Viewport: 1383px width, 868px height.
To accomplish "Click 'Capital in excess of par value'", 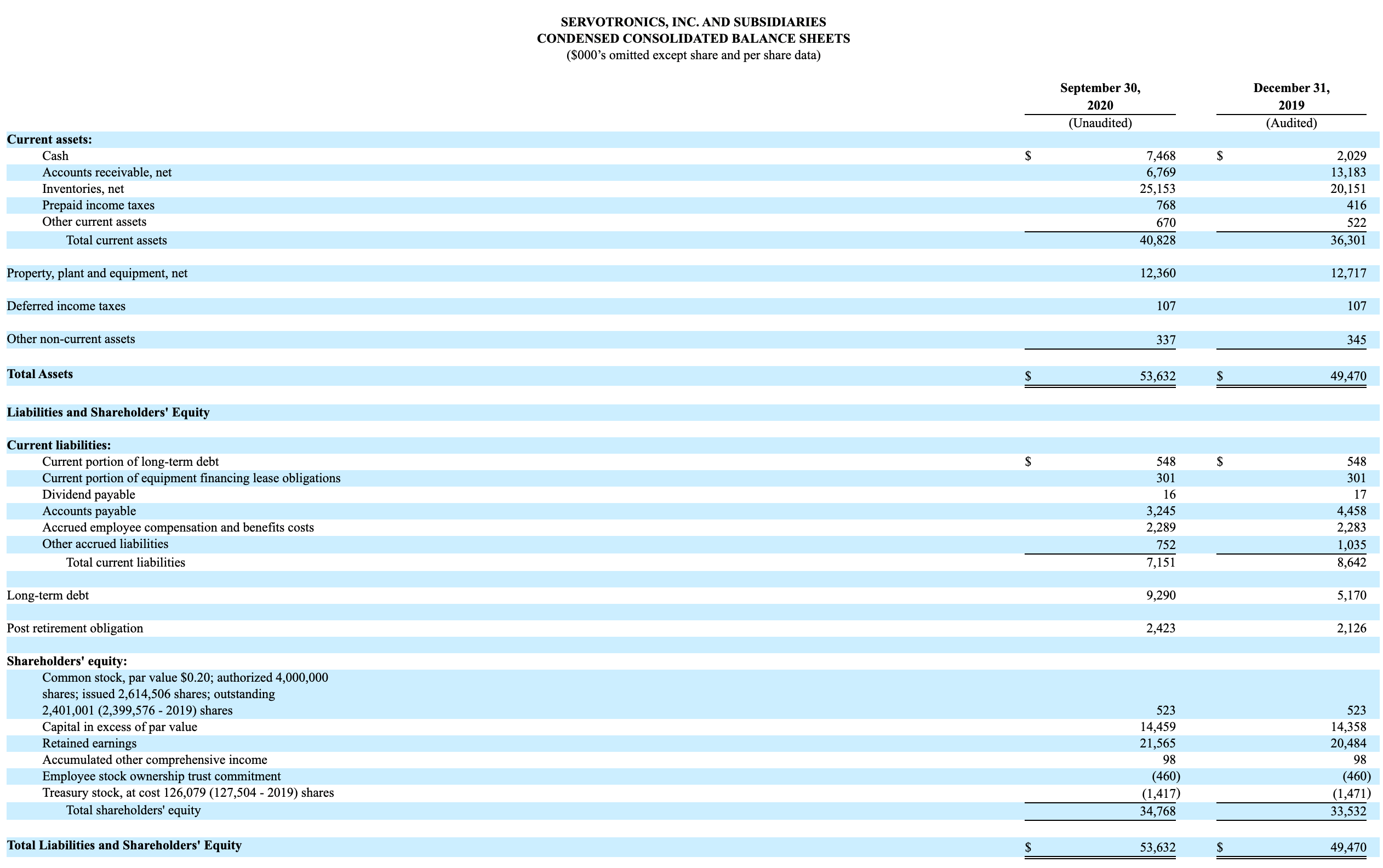I will click(x=119, y=727).
